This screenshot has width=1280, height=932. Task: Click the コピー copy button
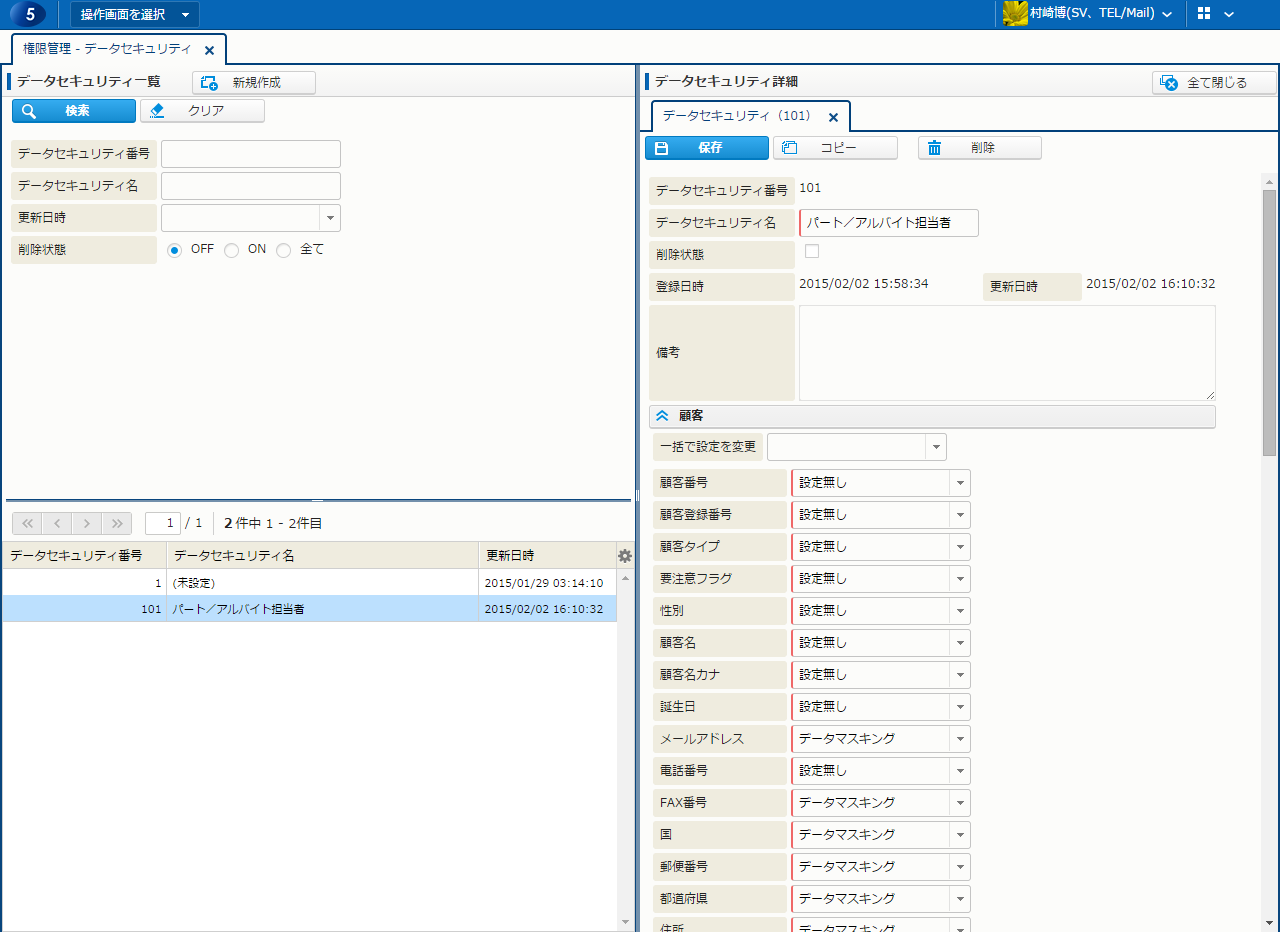835,148
